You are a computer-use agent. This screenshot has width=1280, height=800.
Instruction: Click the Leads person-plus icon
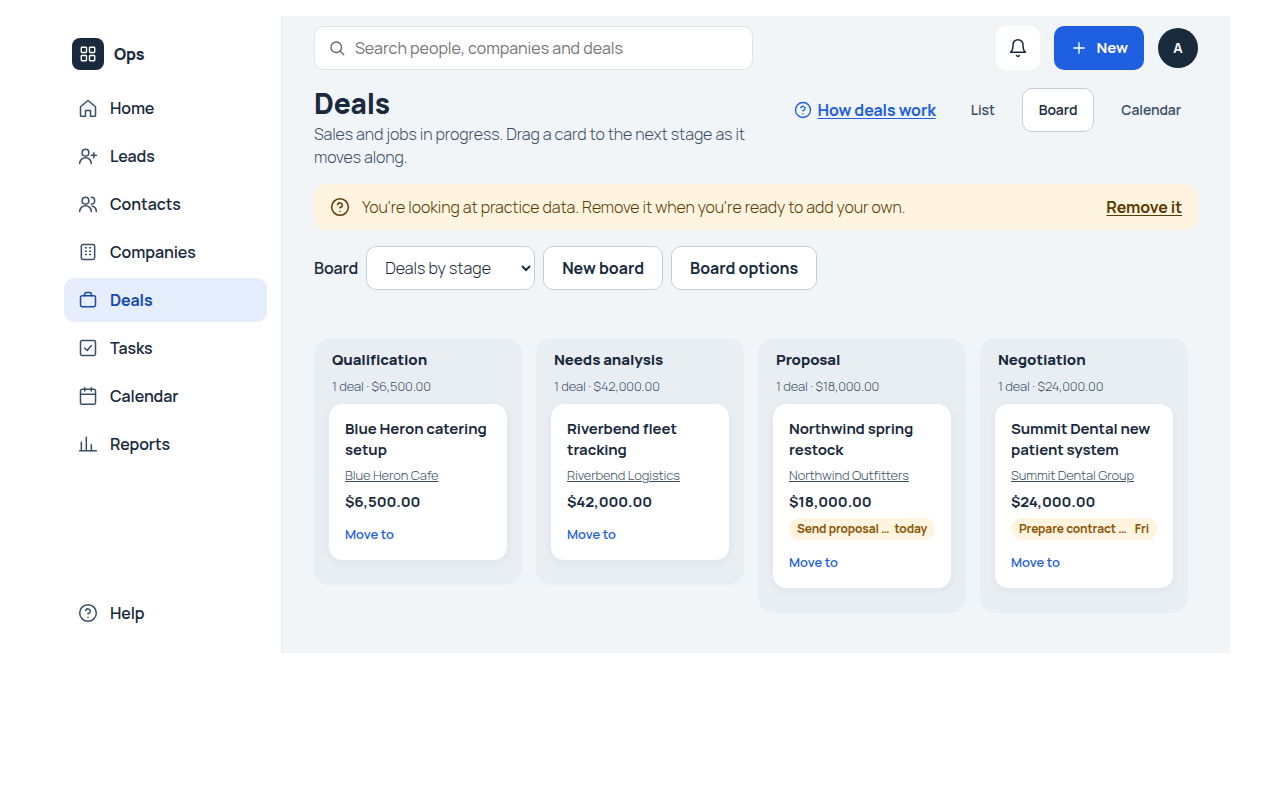88,156
